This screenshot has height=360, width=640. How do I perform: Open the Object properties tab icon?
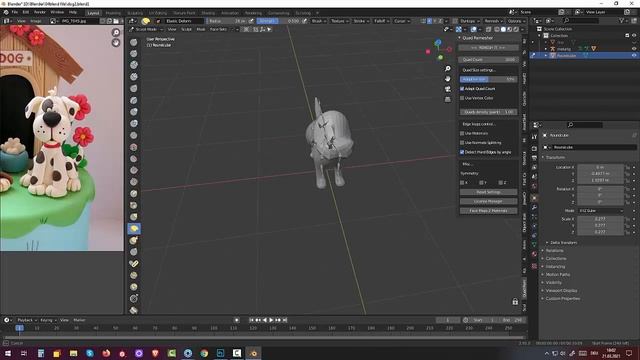pyautogui.click(x=534, y=198)
